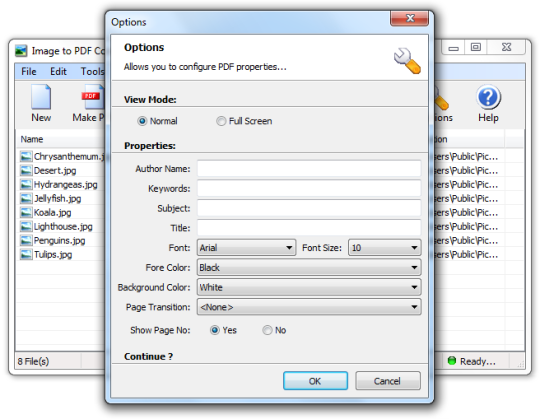Open the Page Transition dropdown
The width and height of the screenshot is (540, 419).
coord(309,307)
